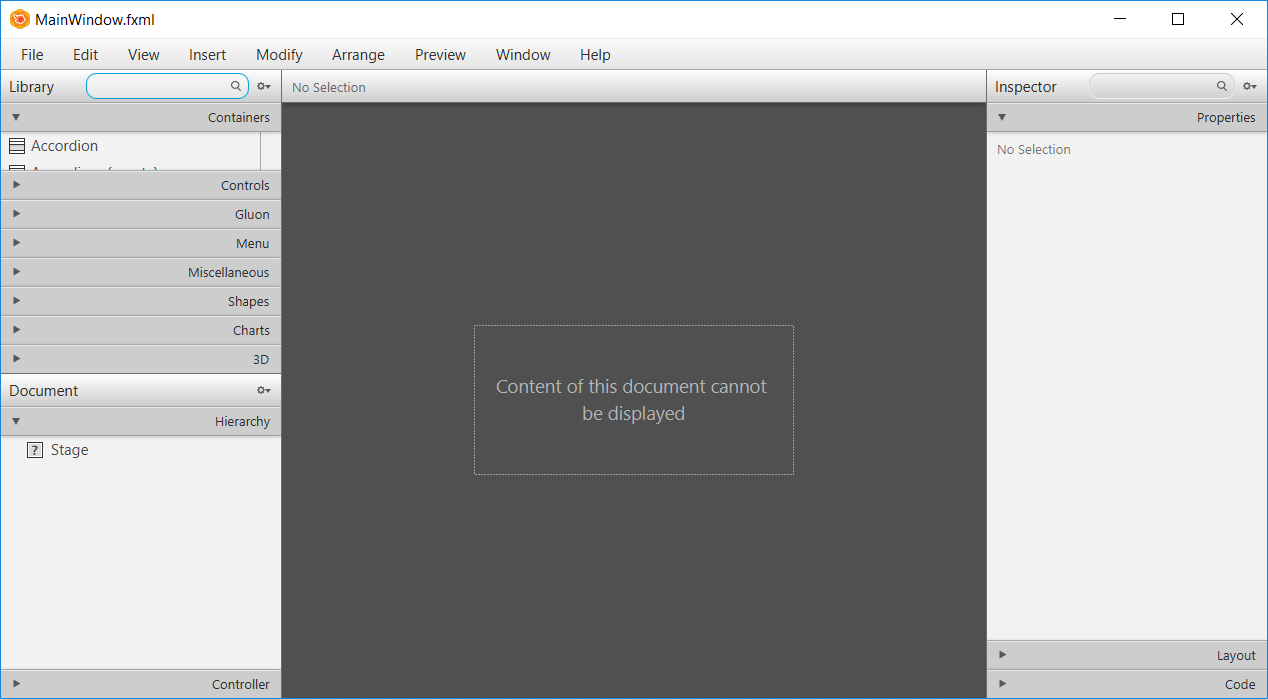Open the Inspector search settings gear
Screen dimensions: 1268x700
[x=1250, y=86]
